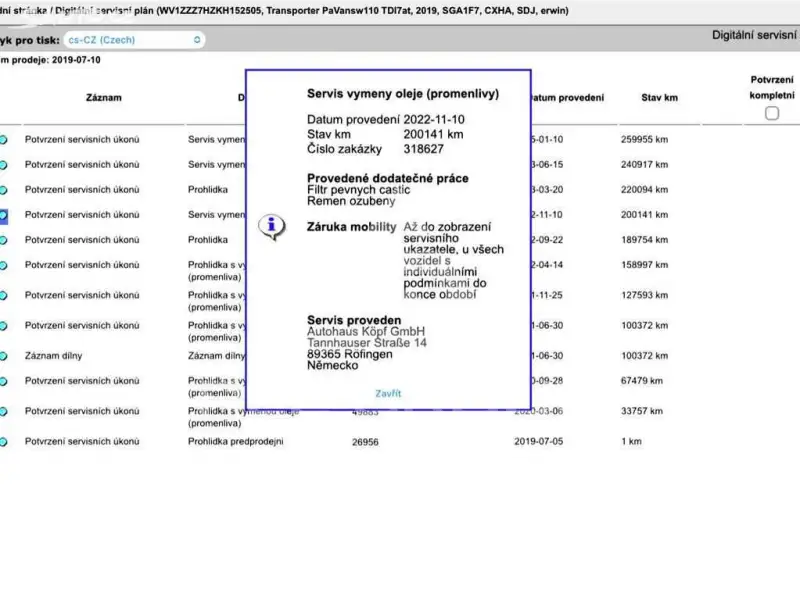
Task: Click Remen ozubeny text
Action: [351, 201]
